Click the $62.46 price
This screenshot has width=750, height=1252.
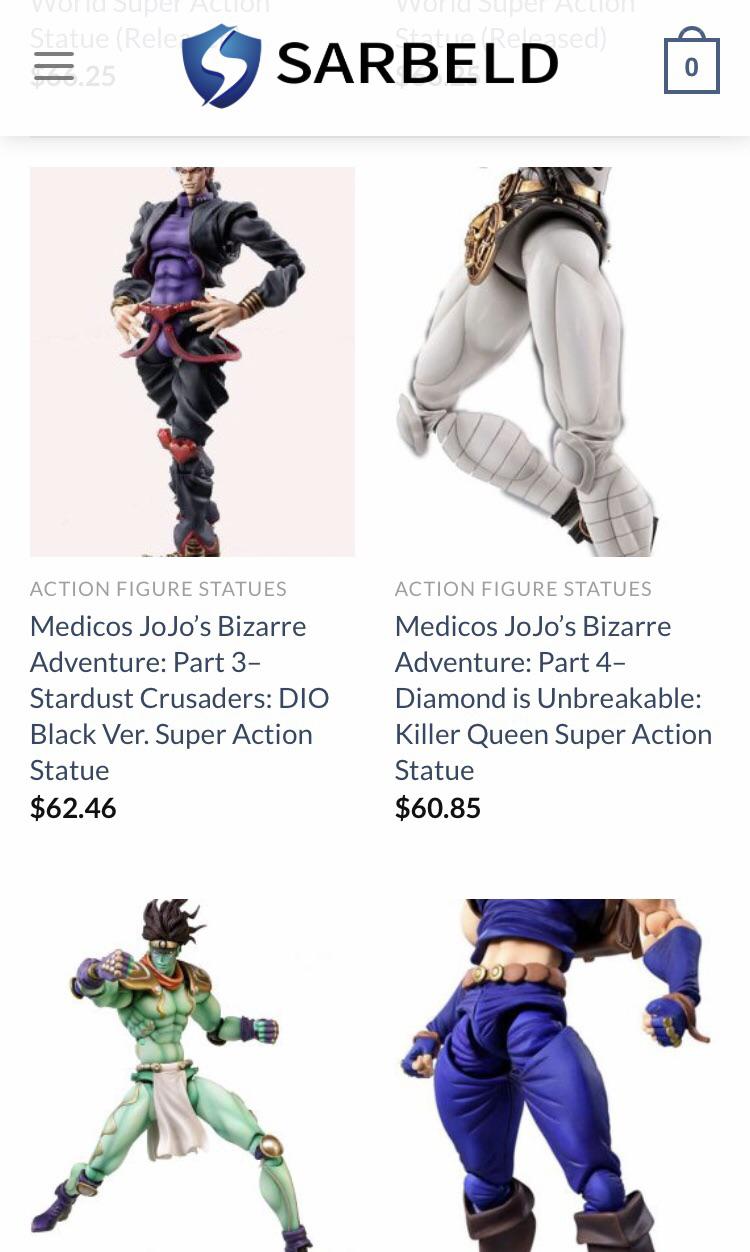(73, 808)
